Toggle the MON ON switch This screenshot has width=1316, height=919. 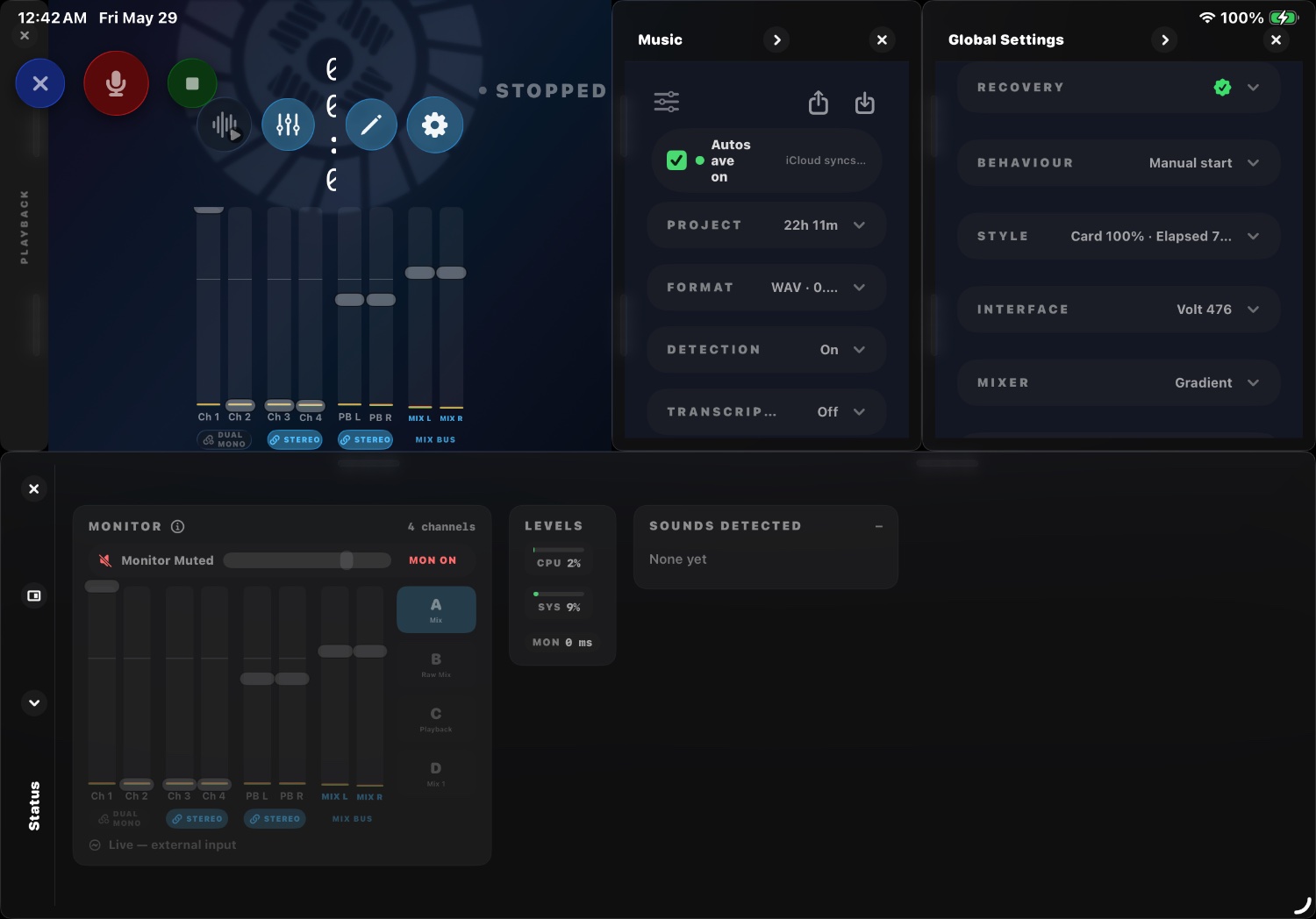433,560
